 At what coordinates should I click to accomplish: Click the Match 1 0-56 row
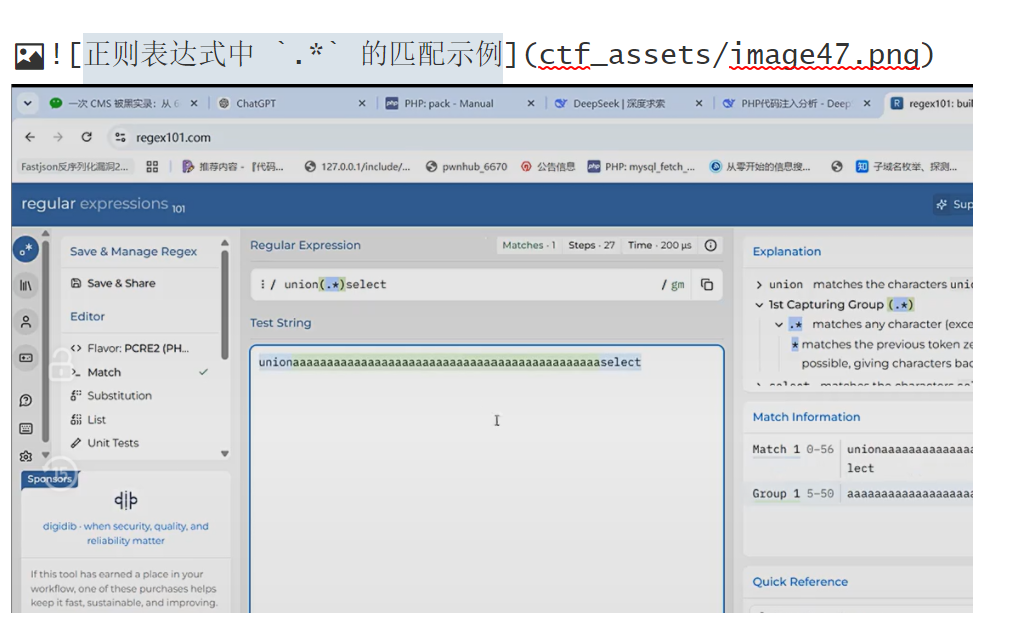click(x=862, y=458)
